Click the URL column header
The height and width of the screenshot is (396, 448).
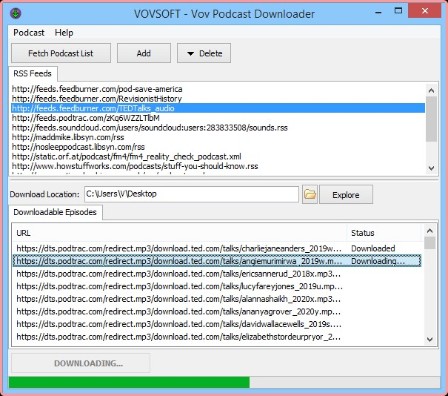pyautogui.click(x=180, y=233)
